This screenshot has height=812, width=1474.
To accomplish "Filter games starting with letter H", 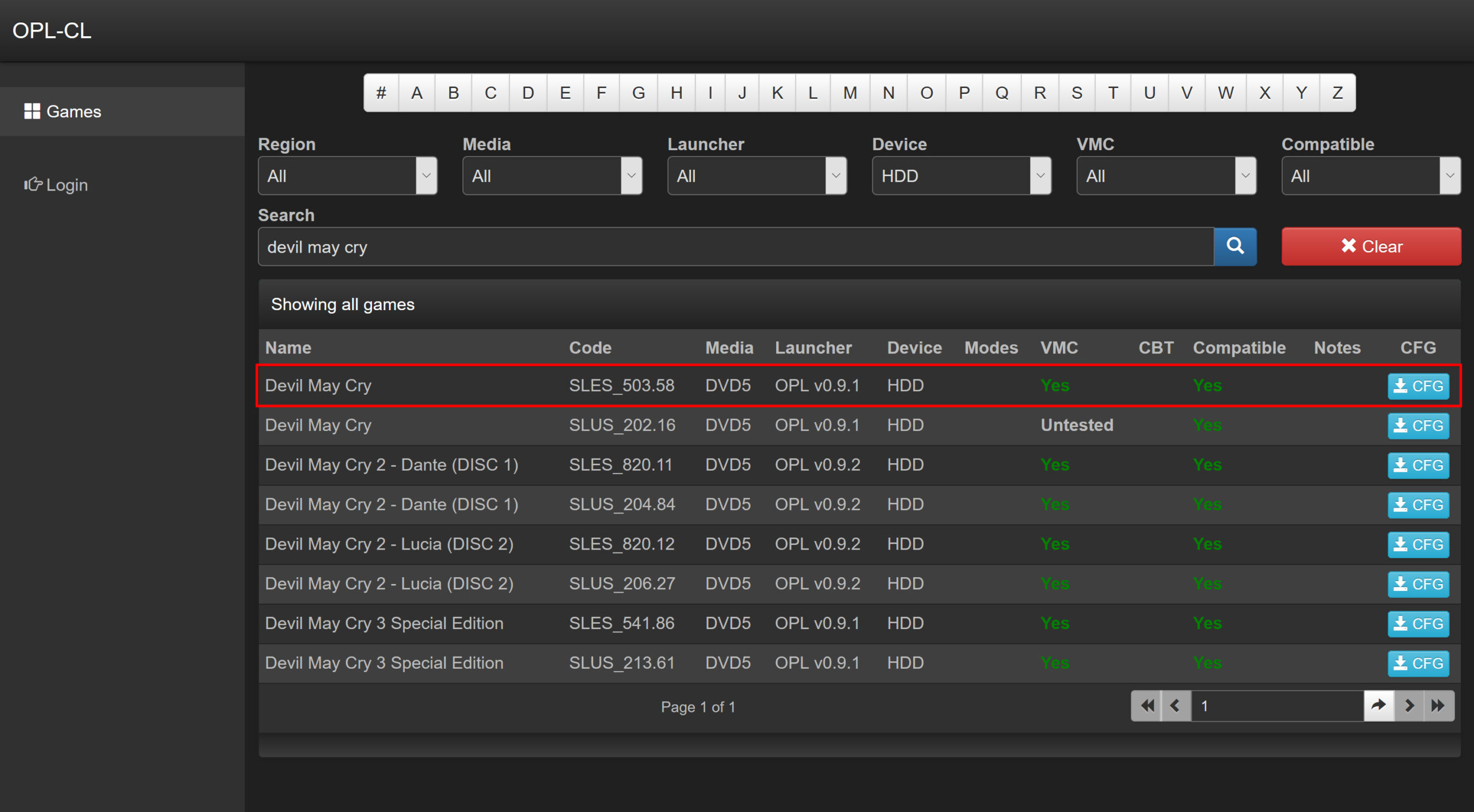I will [677, 93].
